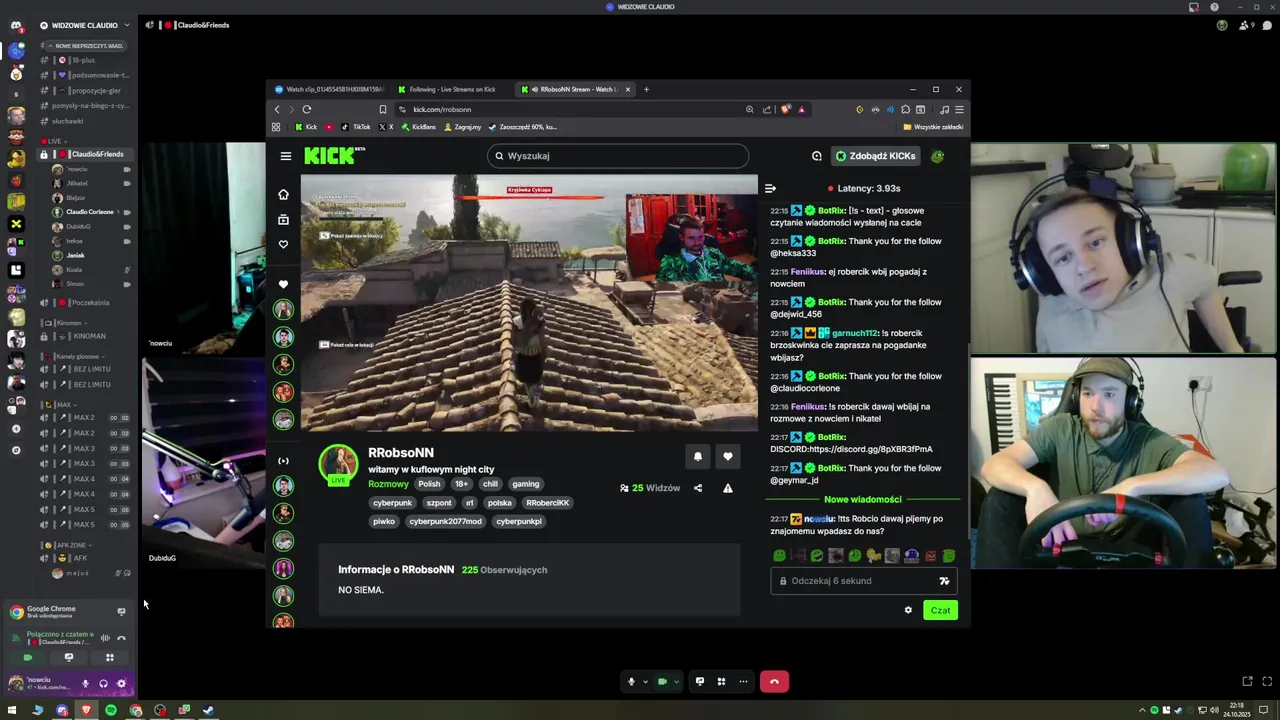
Task: Open Spotify from the taskbar
Action: coord(111,711)
